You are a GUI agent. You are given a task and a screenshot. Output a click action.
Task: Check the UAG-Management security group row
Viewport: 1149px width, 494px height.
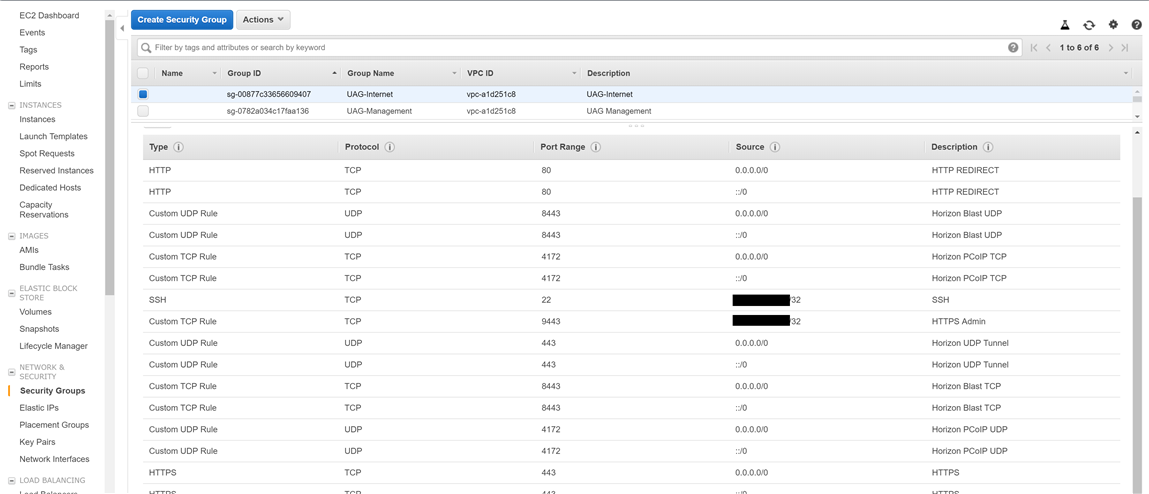pyautogui.click(x=143, y=111)
